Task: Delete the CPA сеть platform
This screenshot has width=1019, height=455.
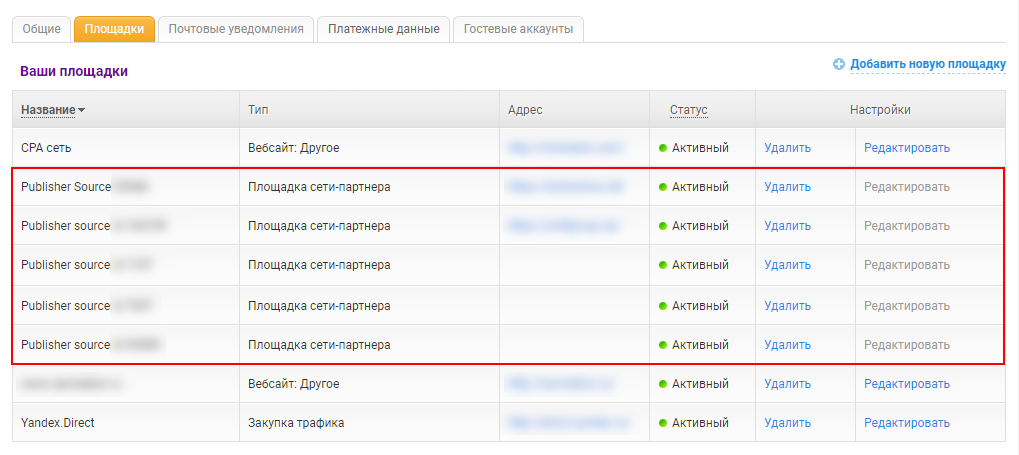Action: point(787,148)
